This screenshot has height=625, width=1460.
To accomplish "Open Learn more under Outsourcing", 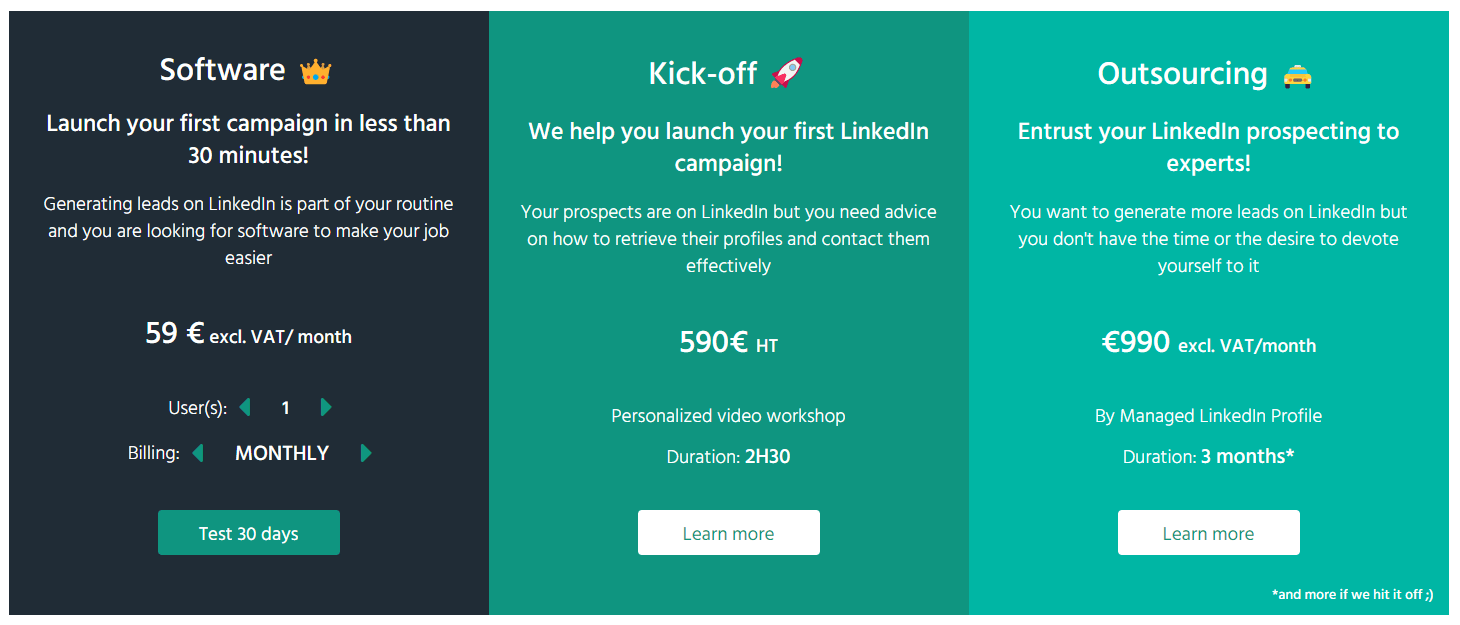I will [x=1209, y=533].
